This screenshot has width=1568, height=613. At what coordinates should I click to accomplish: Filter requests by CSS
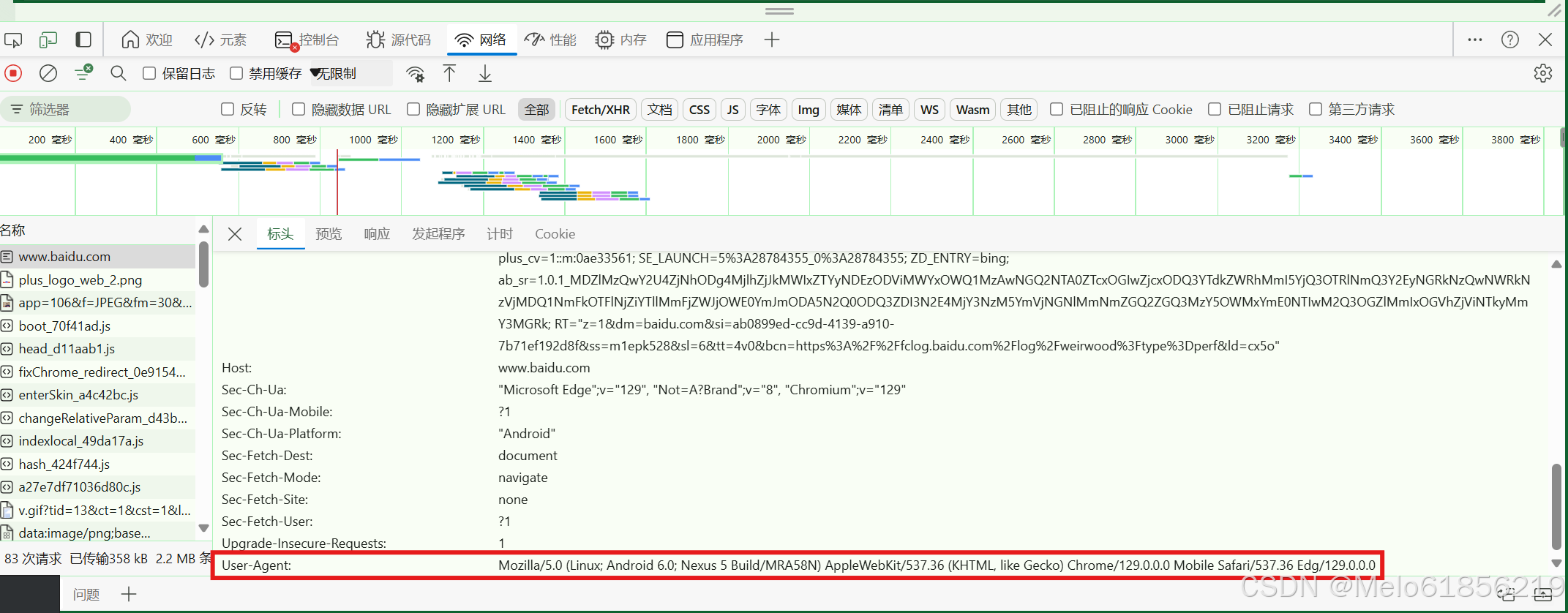pyautogui.click(x=699, y=109)
